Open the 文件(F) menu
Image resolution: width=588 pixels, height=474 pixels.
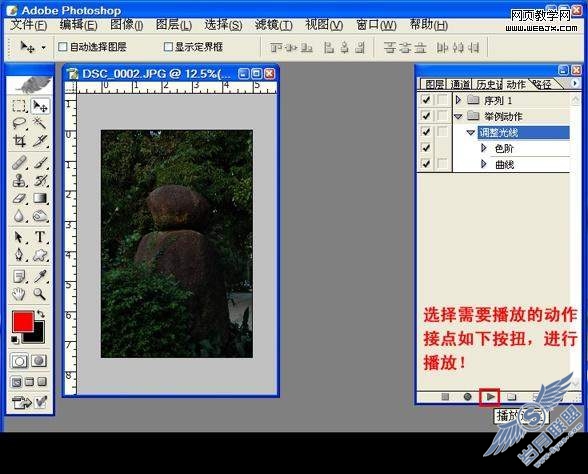pos(28,25)
